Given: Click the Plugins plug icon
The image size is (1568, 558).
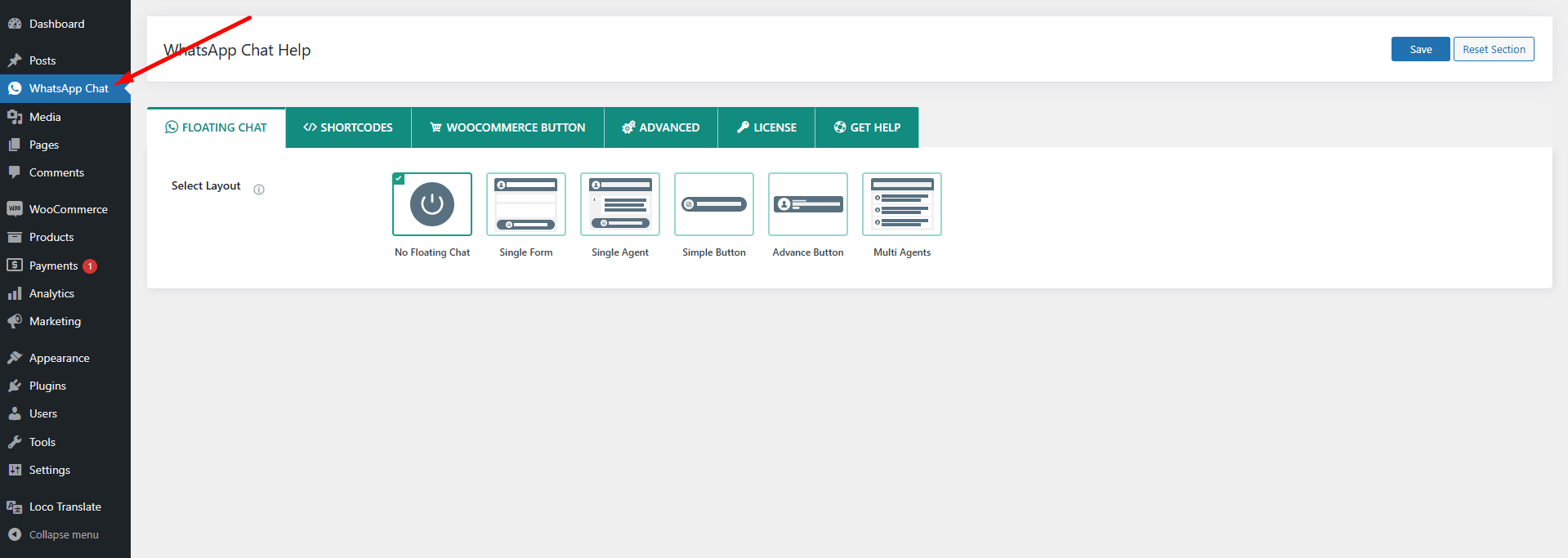Looking at the screenshot, I should (x=15, y=386).
